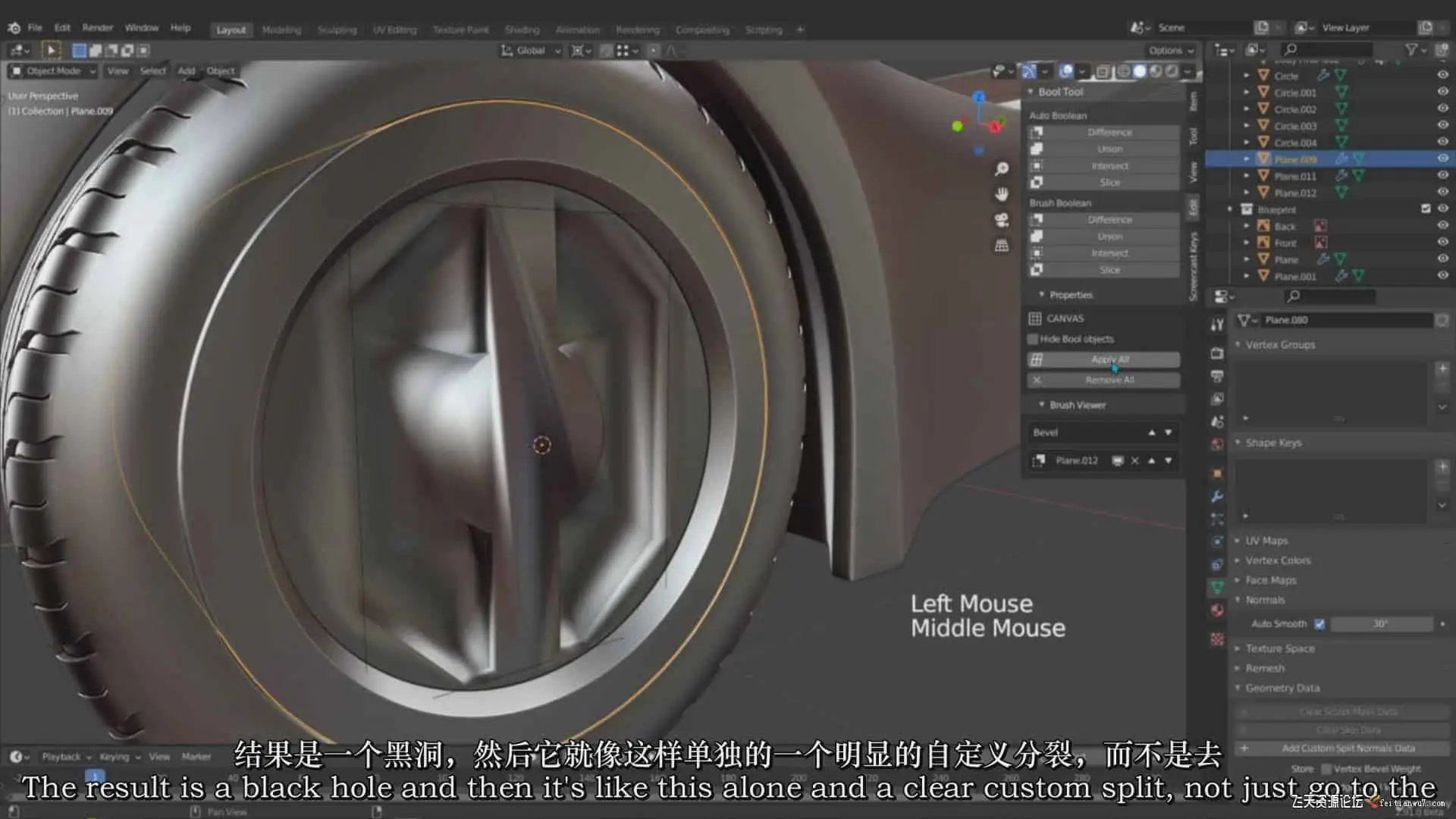
Task: Open Object Mode dropdown
Action: [53, 71]
